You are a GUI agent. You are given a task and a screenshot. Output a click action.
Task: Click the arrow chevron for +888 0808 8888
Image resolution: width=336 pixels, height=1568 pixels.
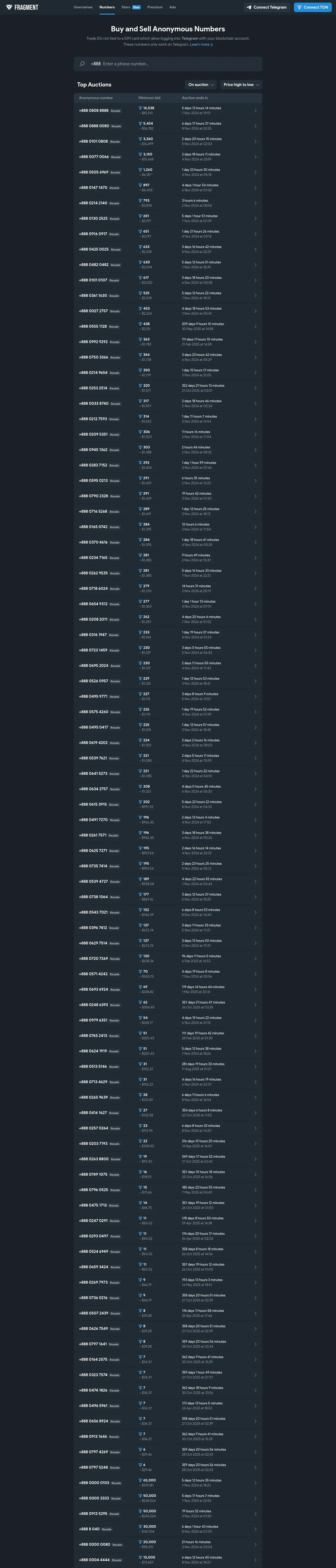click(x=255, y=111)
